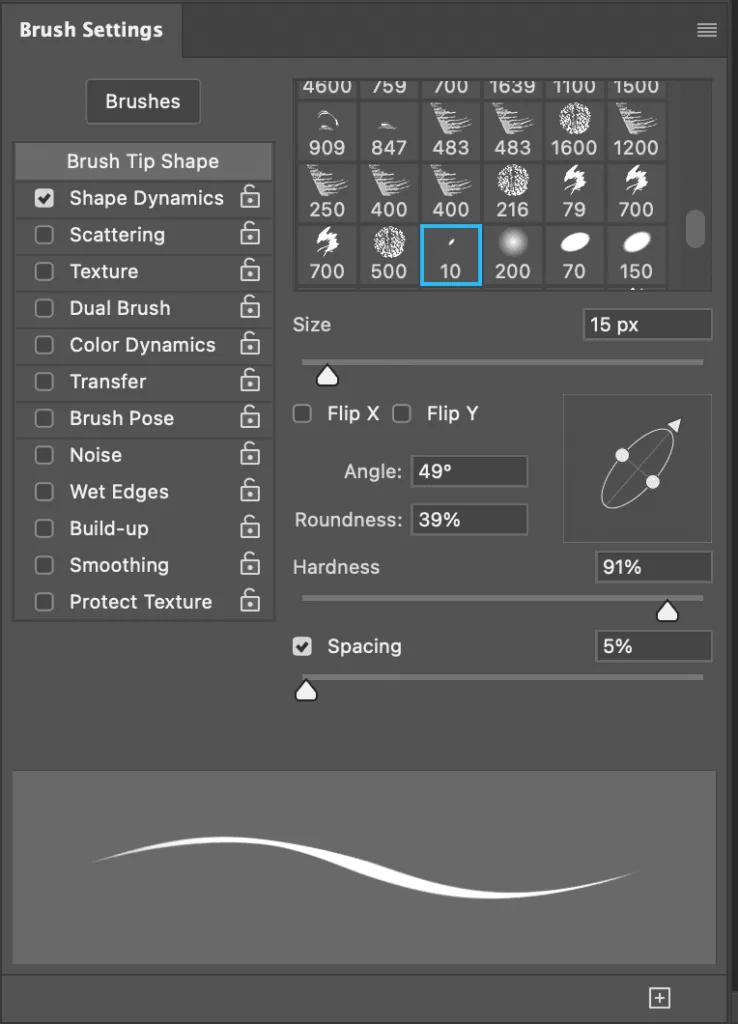The width and height of the screenshot is (738, 1024).
Task: Toggle lock icon for Scattering
Action: pos(250,233)
